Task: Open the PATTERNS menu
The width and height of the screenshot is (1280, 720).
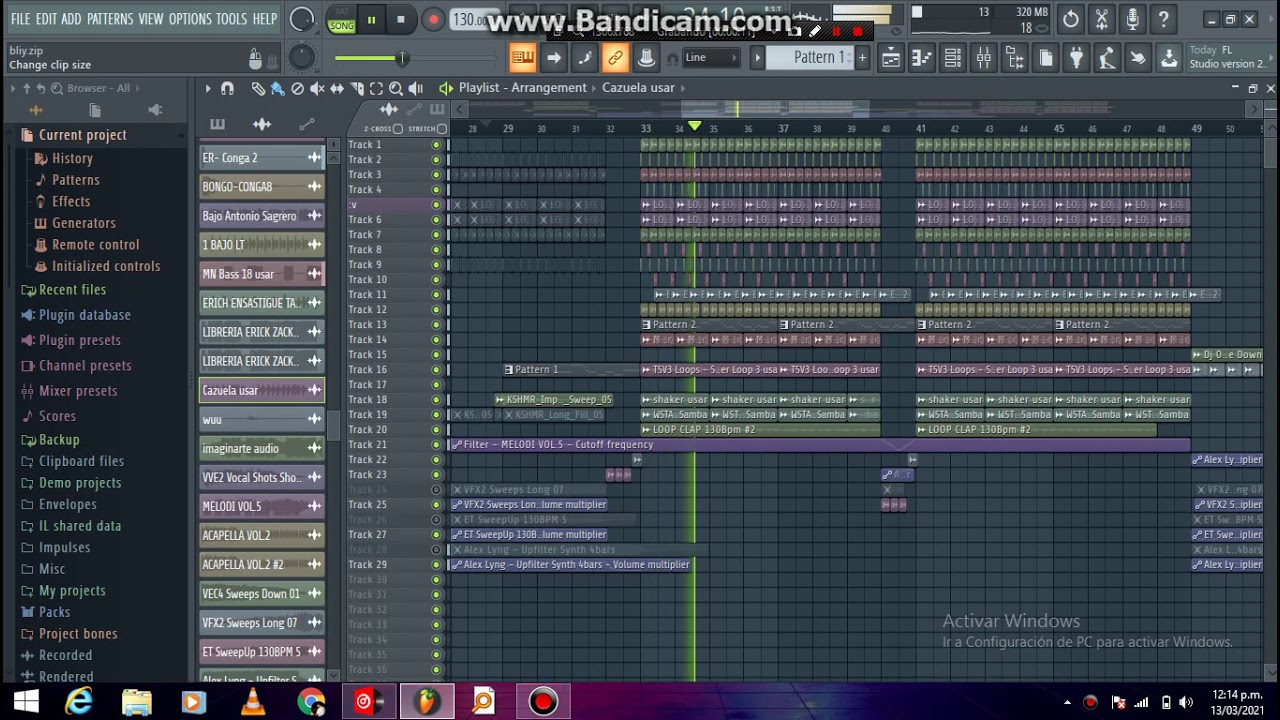Action: 110,19
